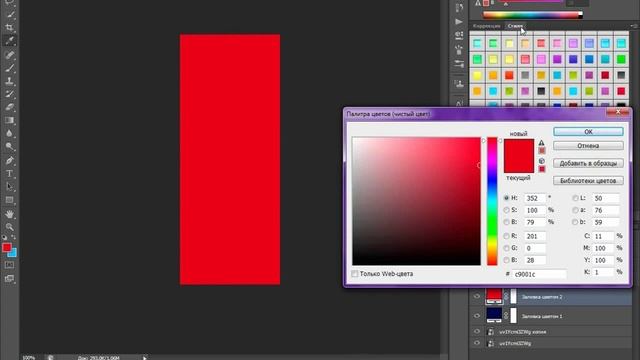This screenshot has height=360, width=640.
Task: Click the web-safe color cube icon
Action: click(x=542, y=161)
